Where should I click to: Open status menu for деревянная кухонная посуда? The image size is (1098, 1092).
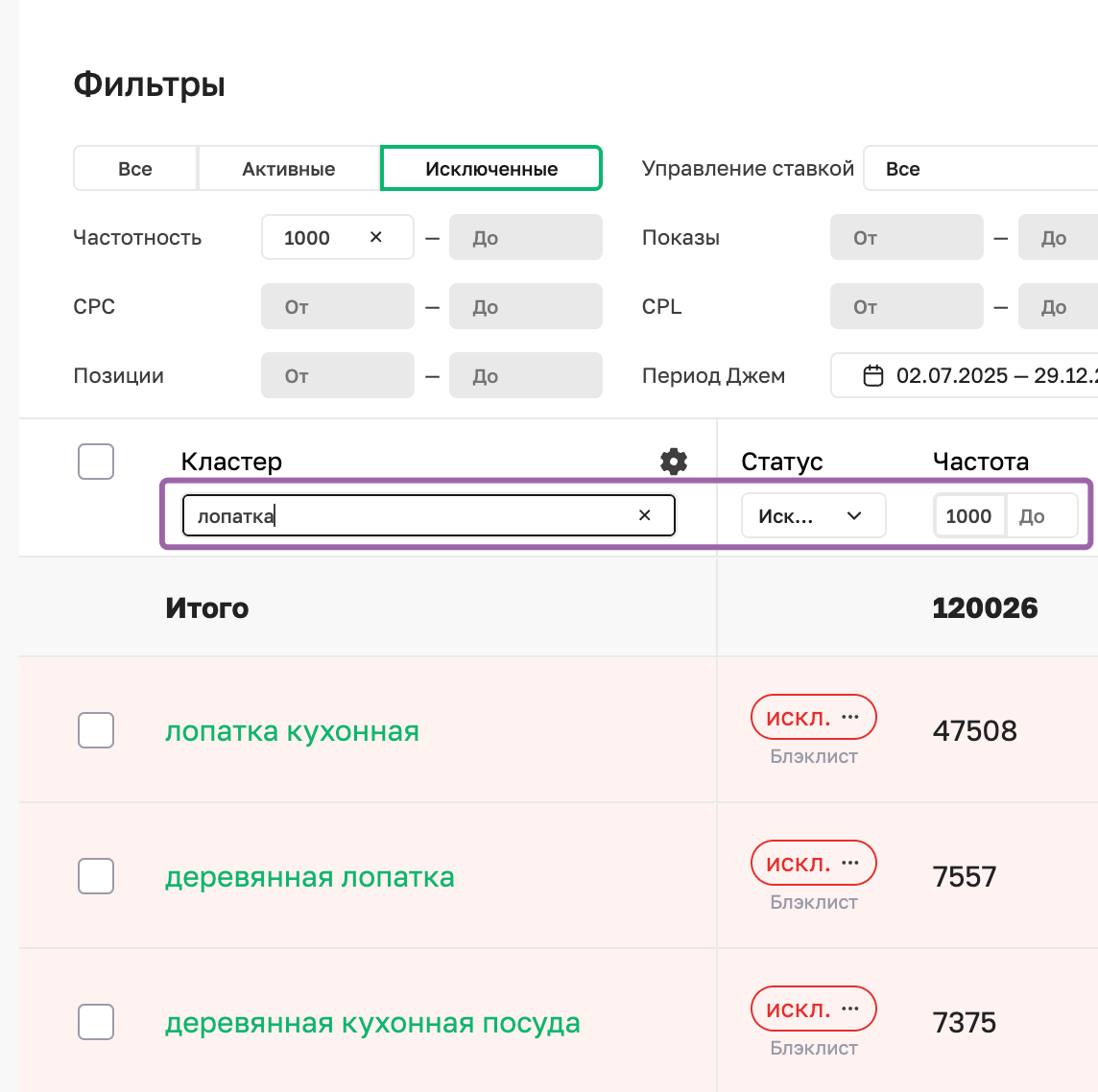tap(849, 1009)
